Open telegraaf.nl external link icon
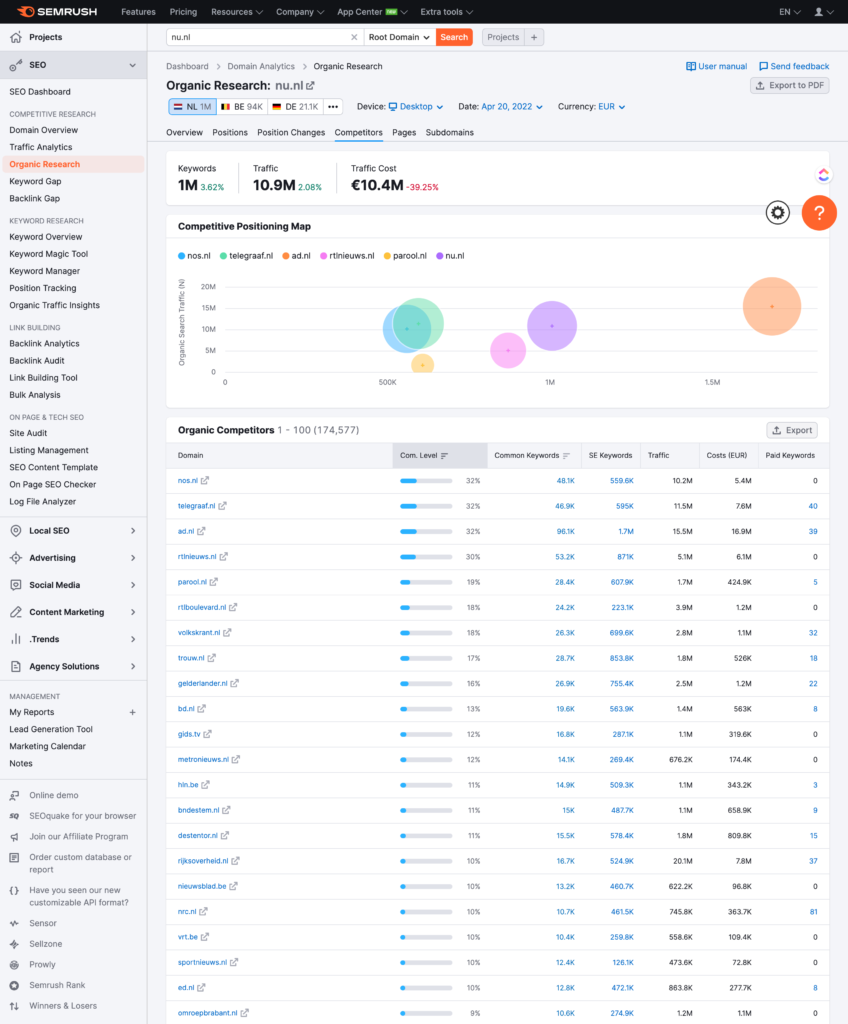848x1024 pixels. click(x=222, y=506)
